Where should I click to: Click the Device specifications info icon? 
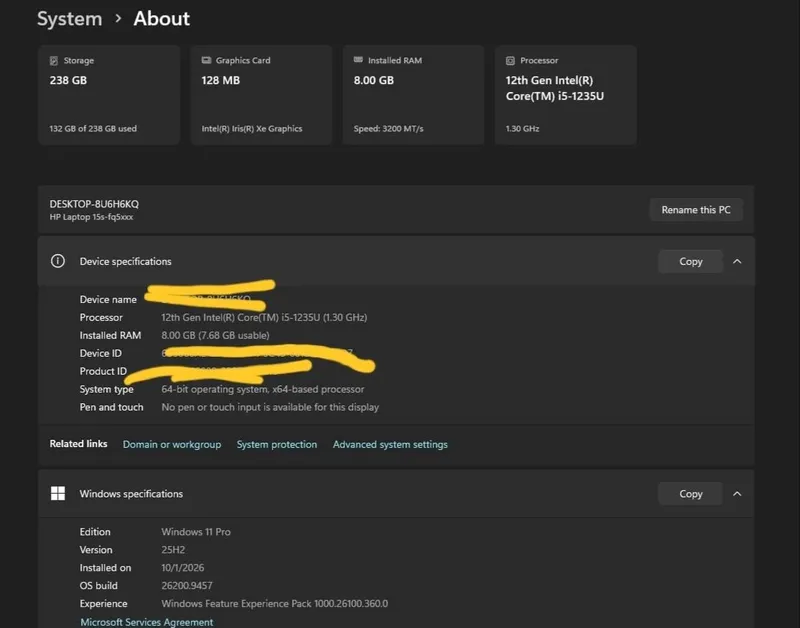click(58, 261)
